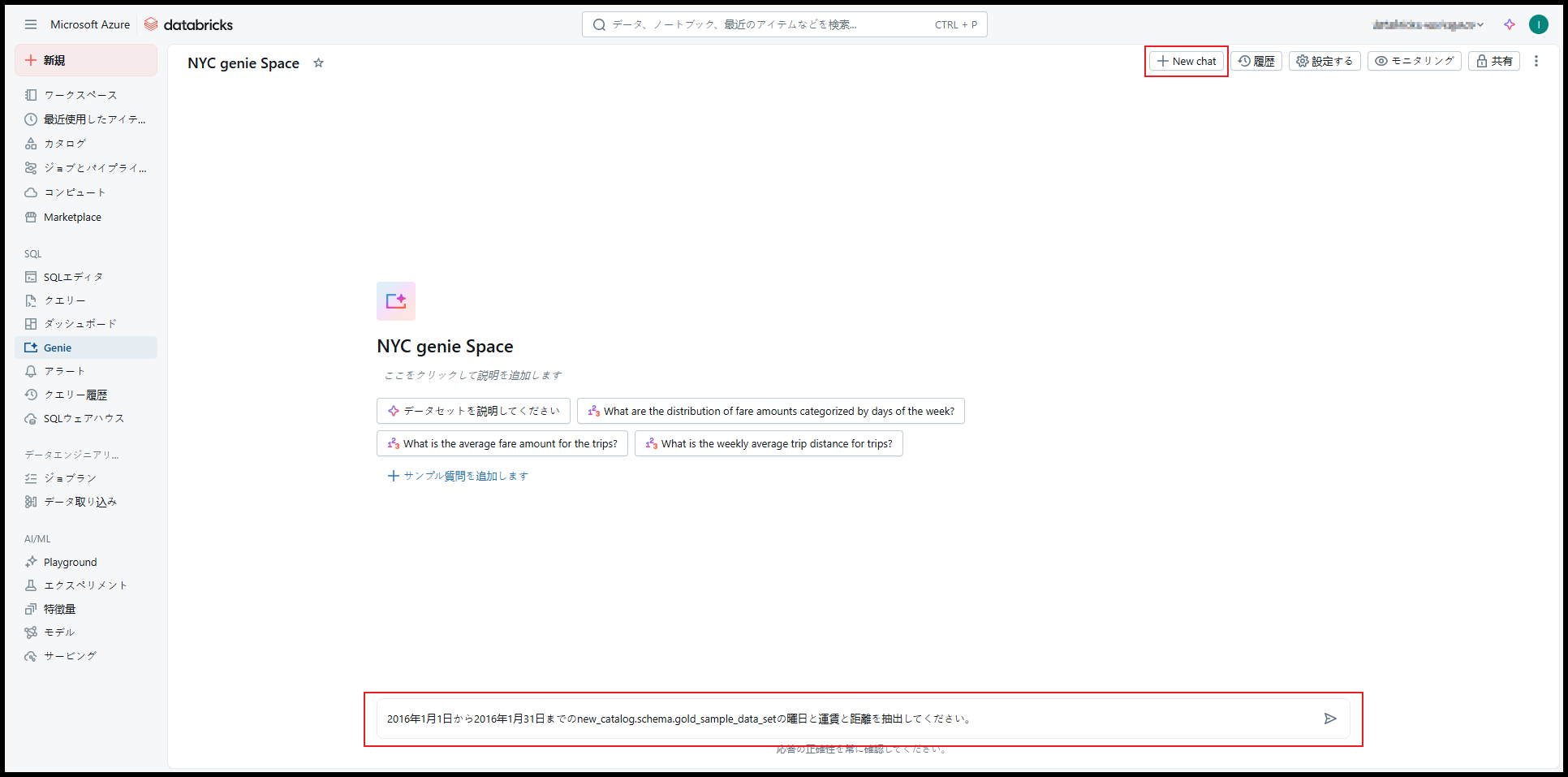Image resolution: width=1568 pixels, height=777 pixels.
Task: Open ダッシュボード in sidebar
Action: (86, 324)
